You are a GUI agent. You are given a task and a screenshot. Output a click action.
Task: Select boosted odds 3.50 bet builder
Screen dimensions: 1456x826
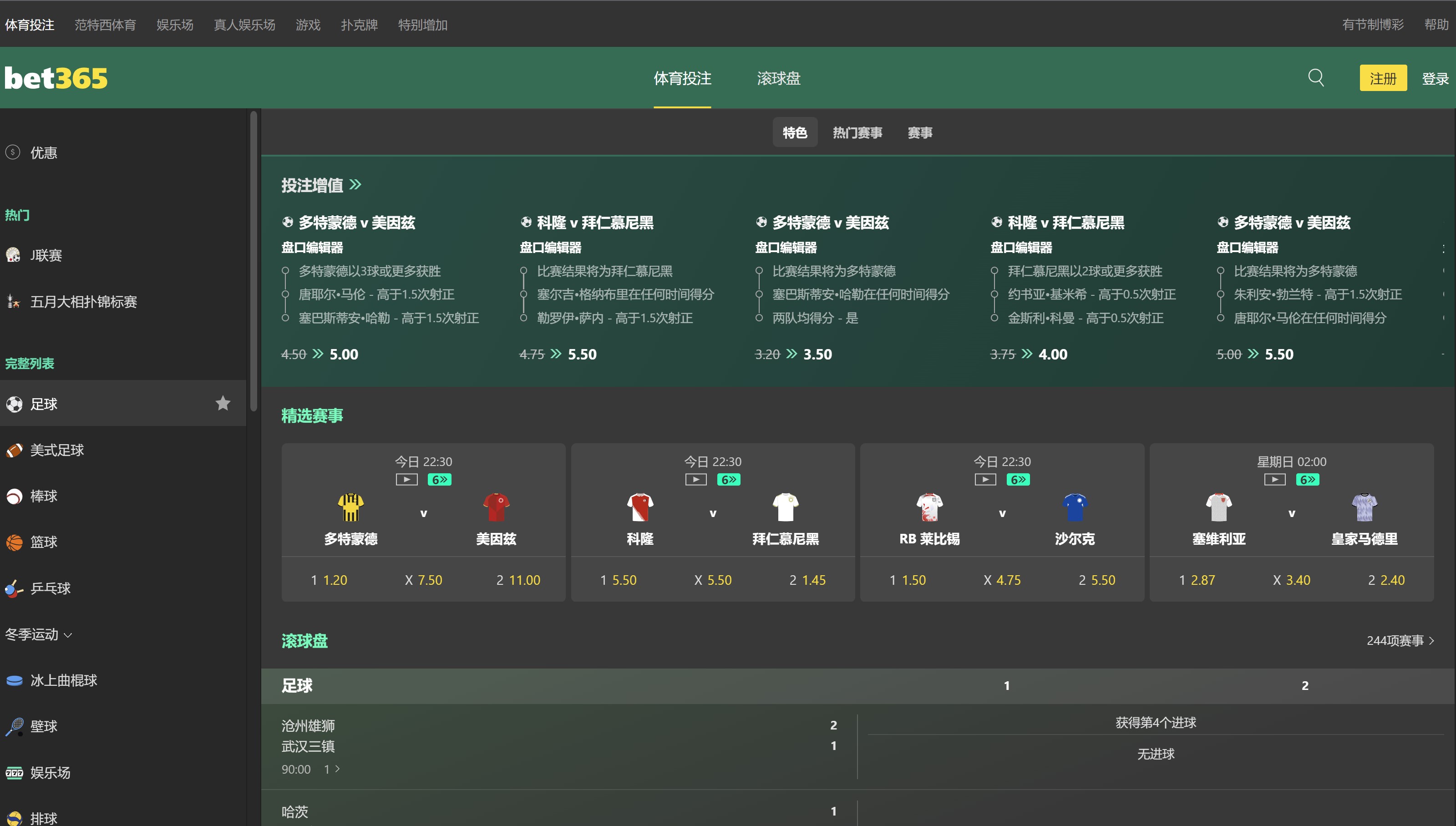(817, 354)
